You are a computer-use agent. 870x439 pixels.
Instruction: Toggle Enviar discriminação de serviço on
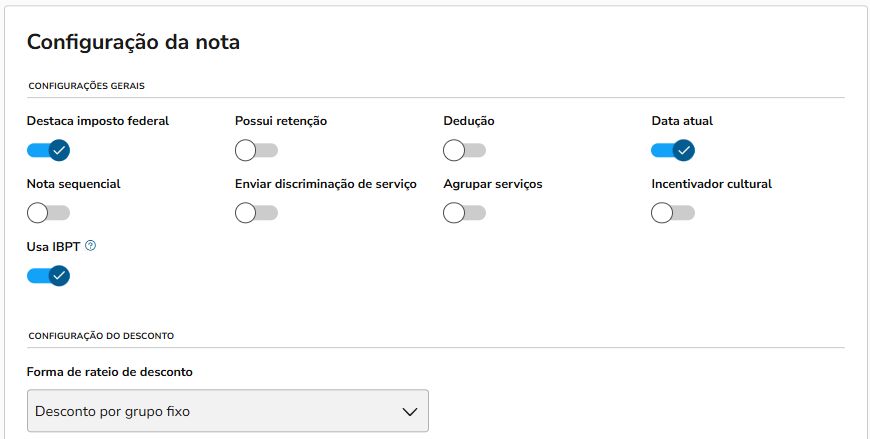(x=256, y=212)
